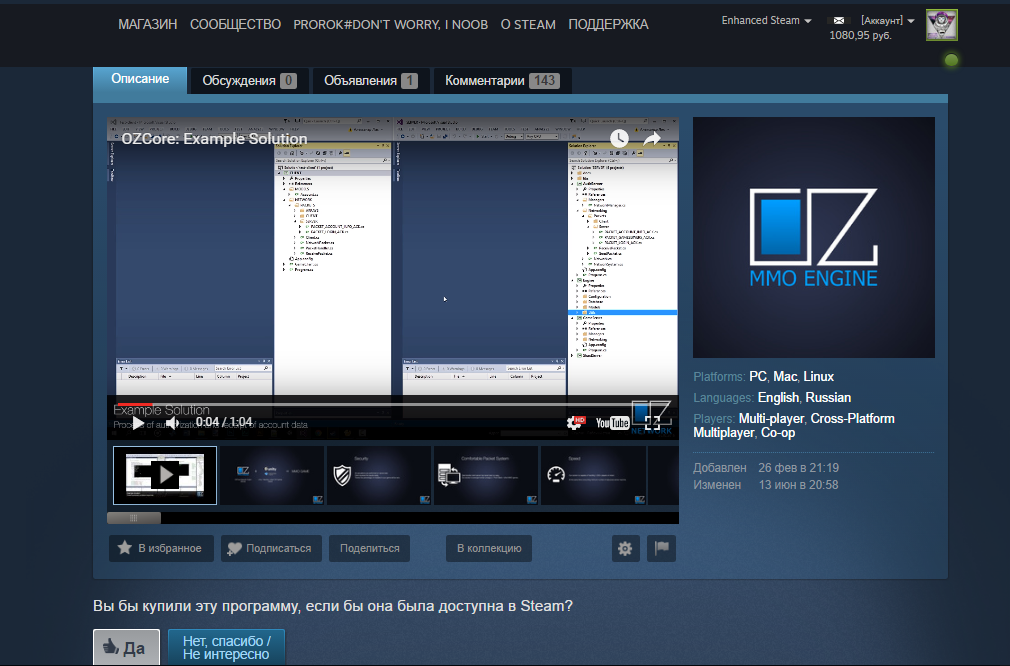The height and width of the screenshot is (666, 1010).
Task: Expand the Enhanced Steam dropdown
Action: pyautogui.click(x=766, y=21)
